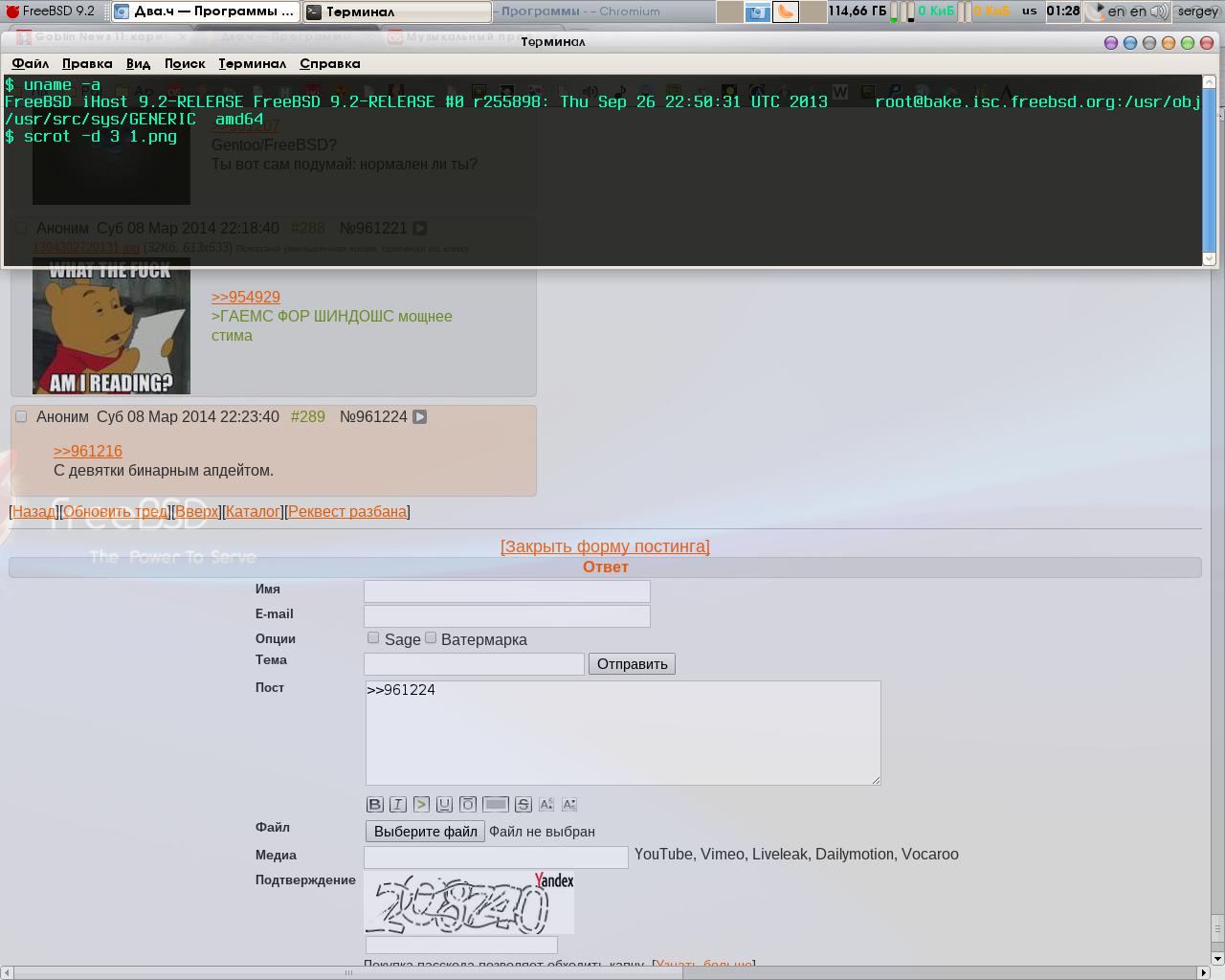Apply overline formatting to the post
This screenshot has width=1225, height=980.
coord(468,805)
